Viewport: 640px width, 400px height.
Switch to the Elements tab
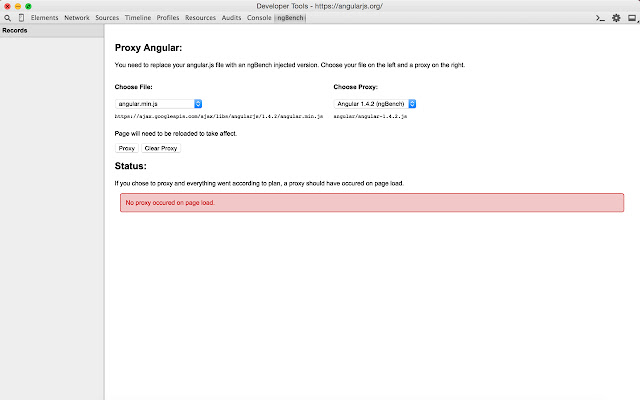pyautogui.click(x=44, y=18)
